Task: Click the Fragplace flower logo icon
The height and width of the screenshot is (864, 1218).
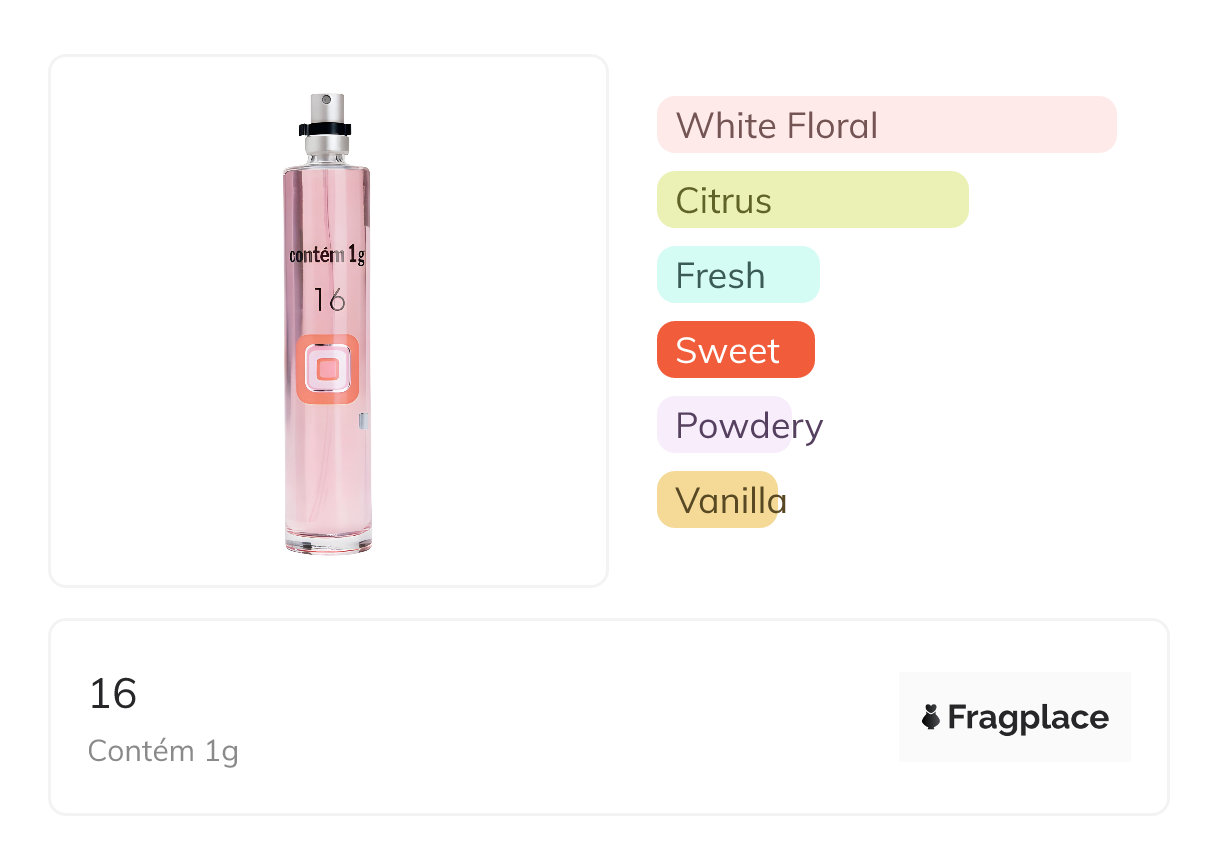Action: tap(931, 717)
